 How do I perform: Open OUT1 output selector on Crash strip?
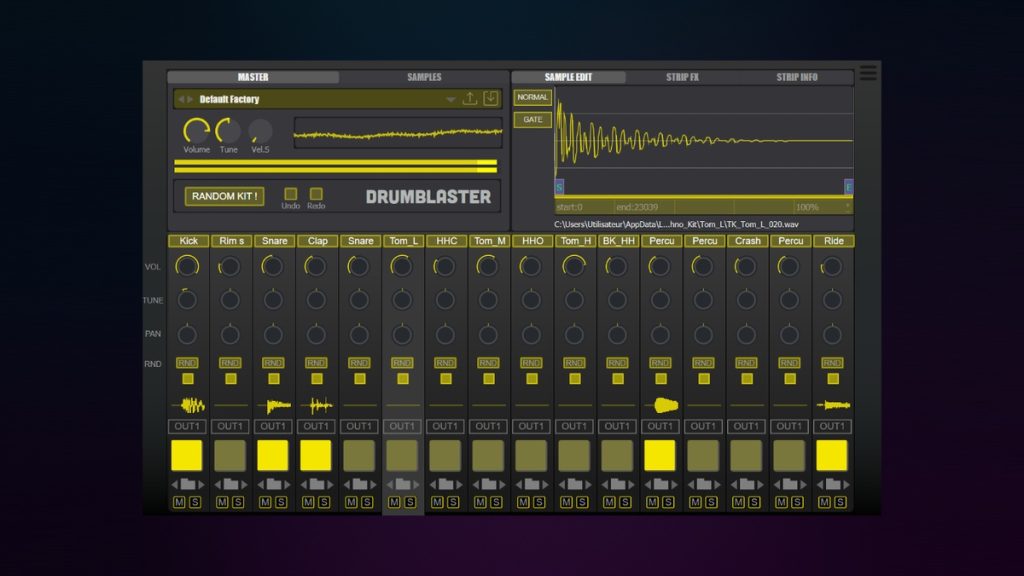(746, 426)
